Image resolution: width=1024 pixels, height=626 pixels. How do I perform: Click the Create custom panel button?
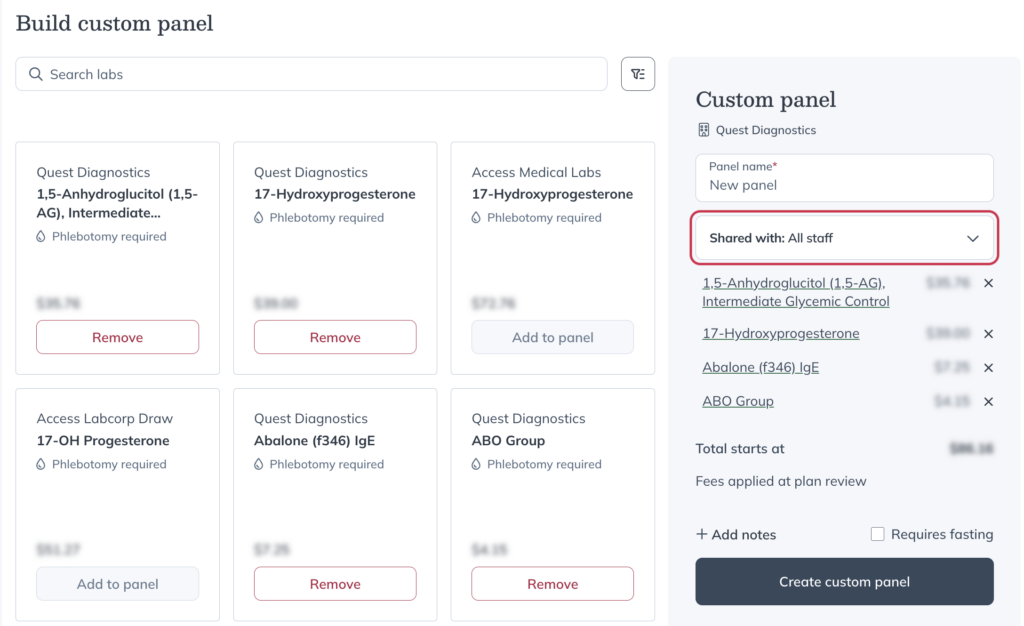(x=844, y=581)
